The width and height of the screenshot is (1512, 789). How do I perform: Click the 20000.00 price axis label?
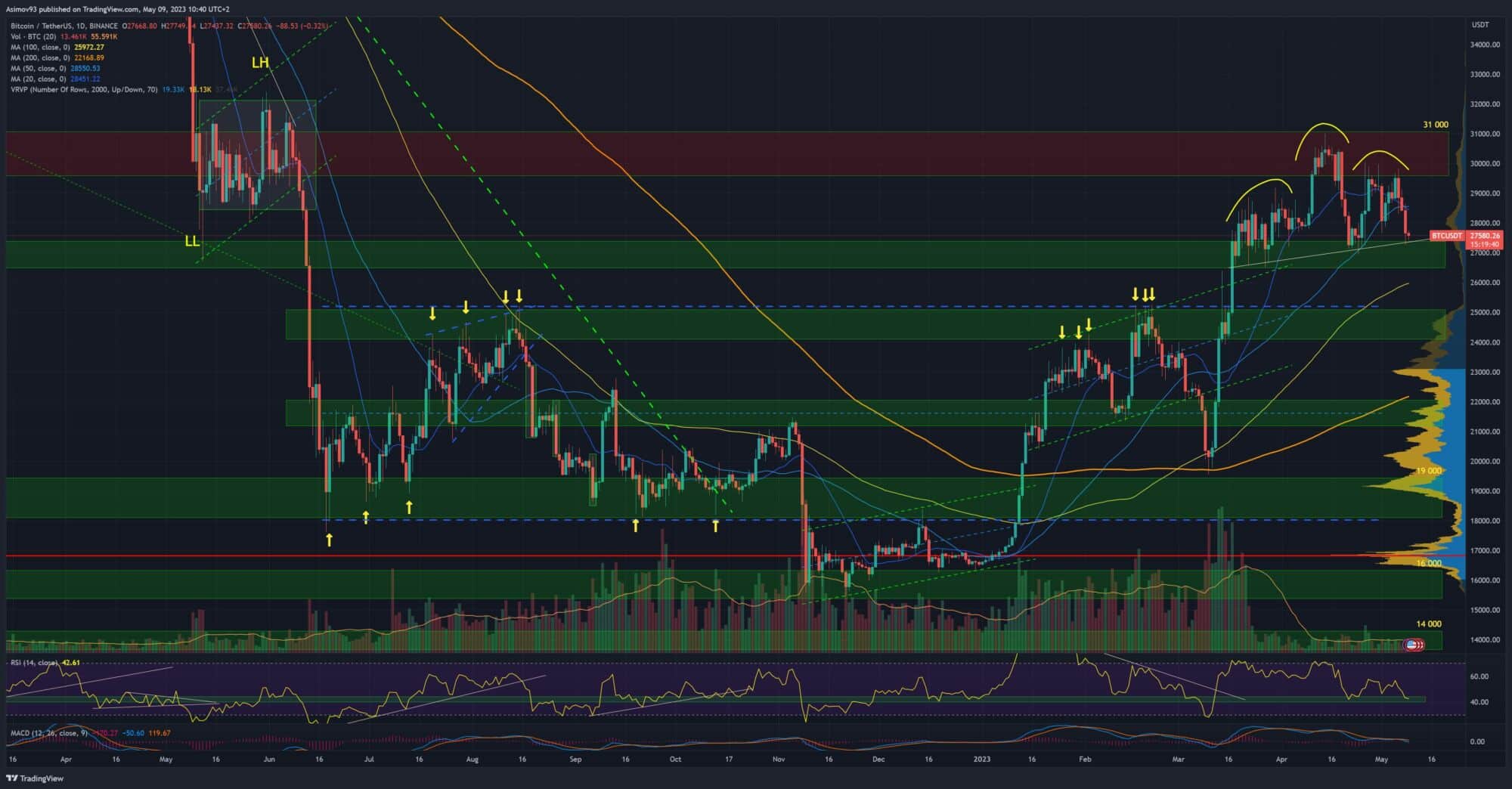[x=1485, y=462]
